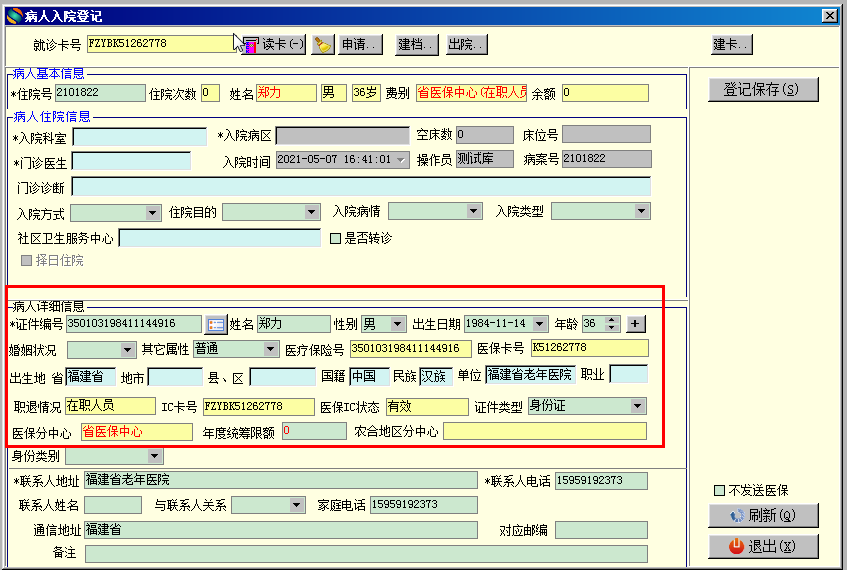Click the broom clear icon button
The image size is (847, 570).
tap(323, 44)
